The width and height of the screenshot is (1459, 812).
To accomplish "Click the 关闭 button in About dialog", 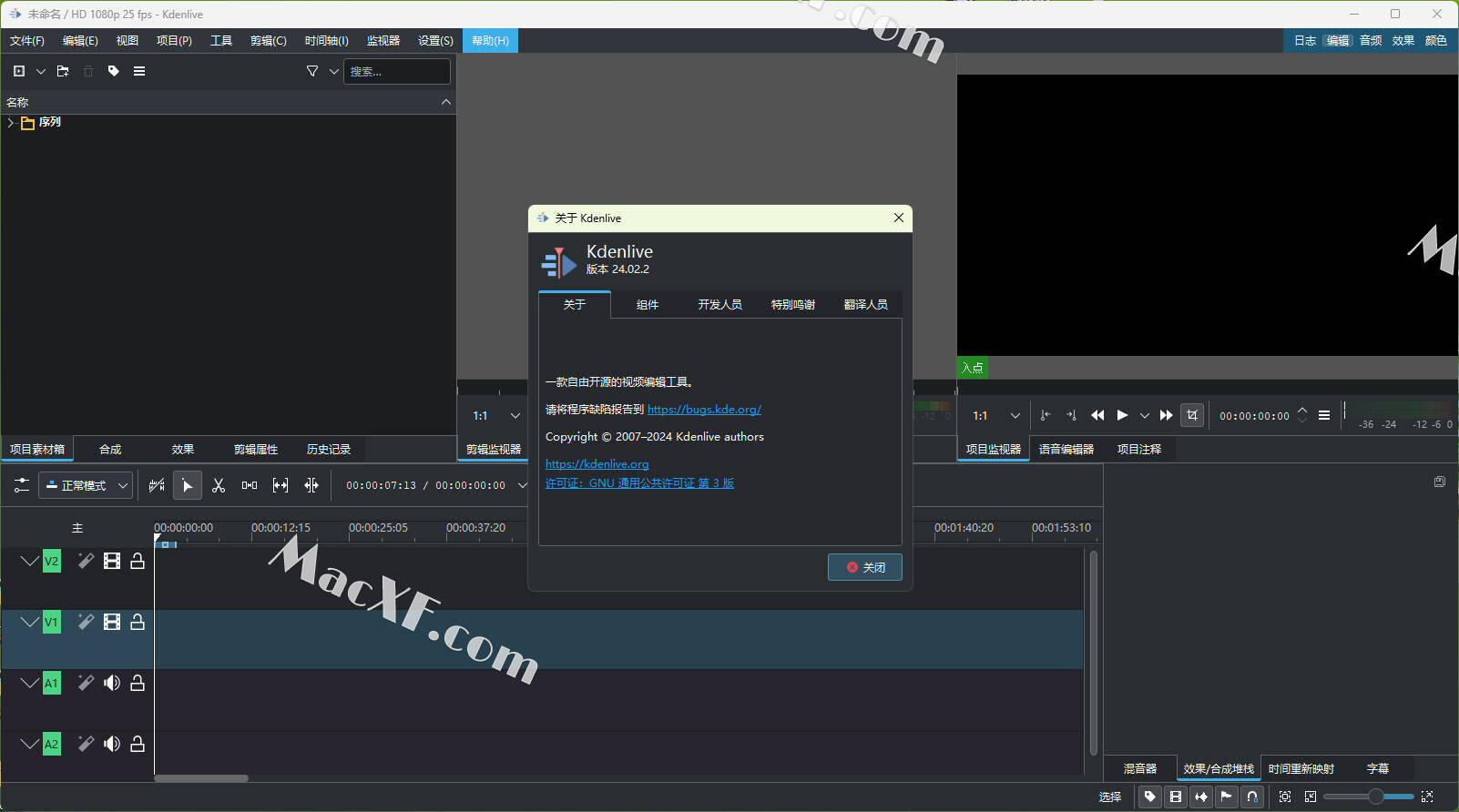I will tap(865, 567).
